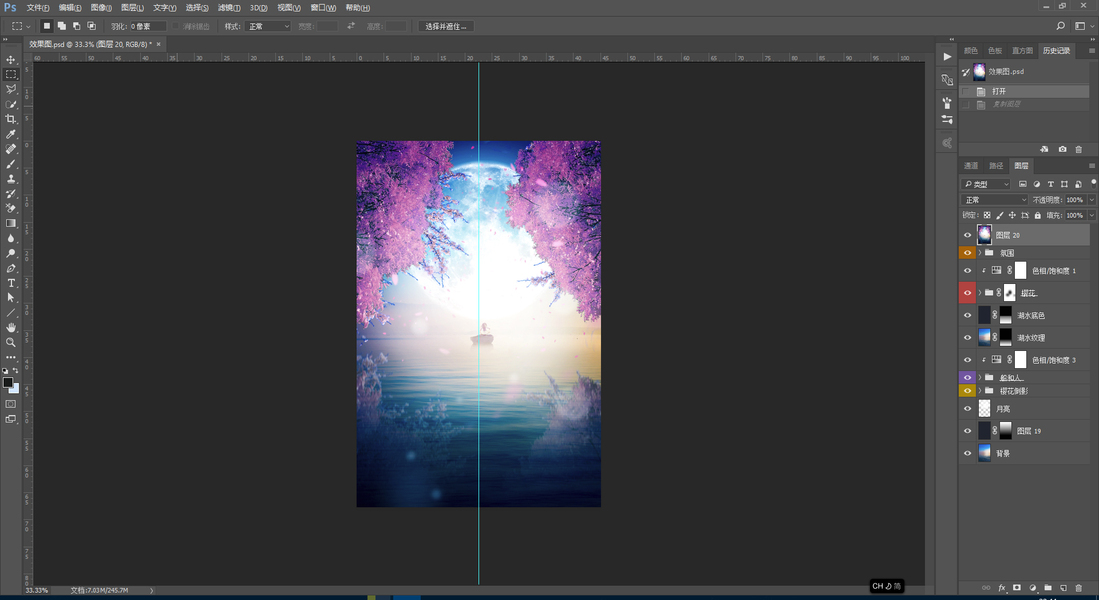Open the 文件 menu
This screenshot has height=600, width=1099.
pyautogui.click(x=38, y=8)
